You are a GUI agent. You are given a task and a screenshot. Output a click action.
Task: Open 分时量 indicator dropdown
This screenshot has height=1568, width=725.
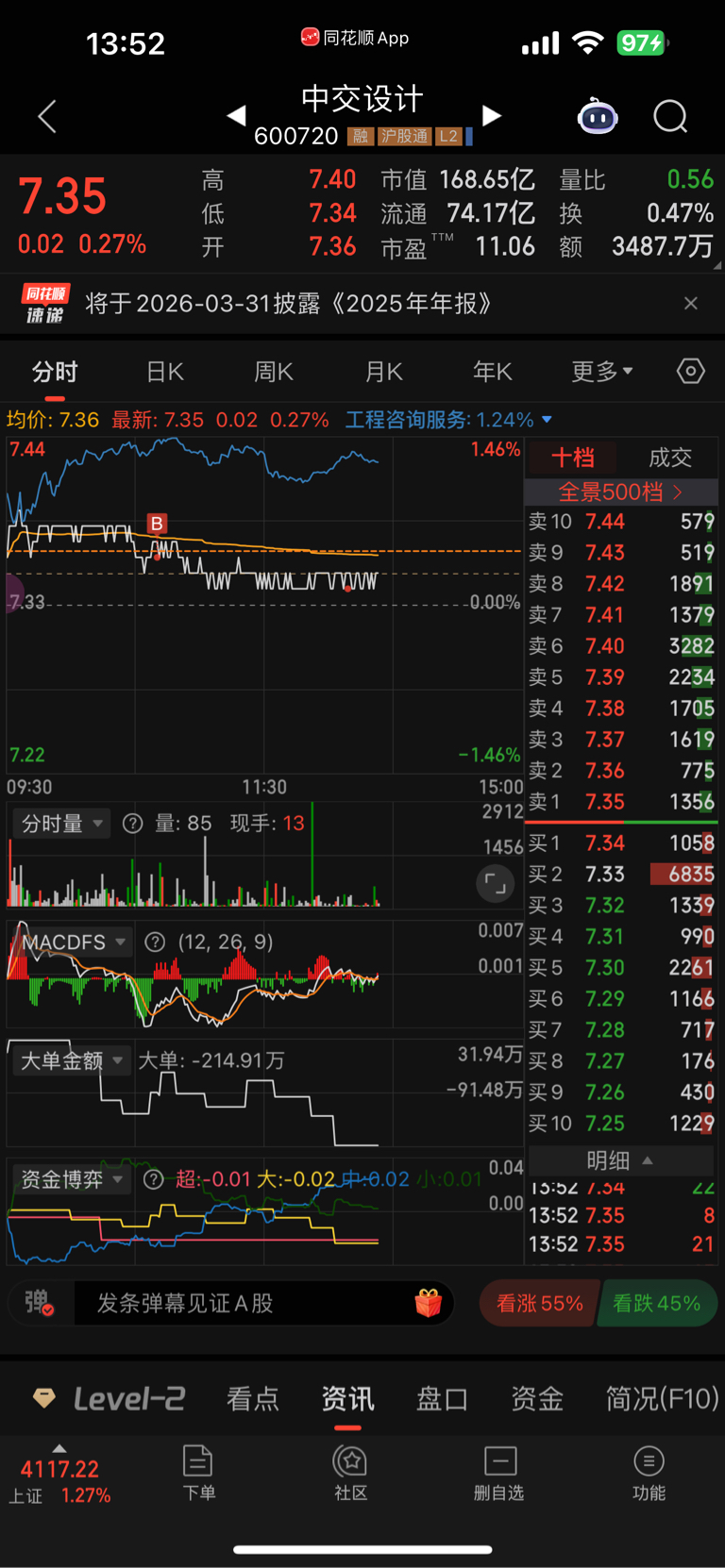click(61, 824)
